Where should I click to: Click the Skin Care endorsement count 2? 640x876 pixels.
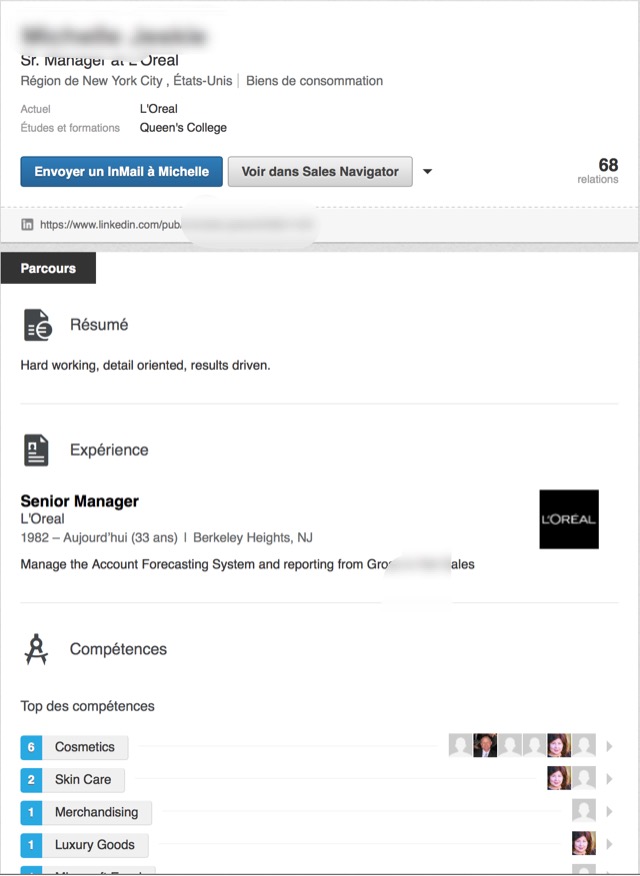(31, 779)
